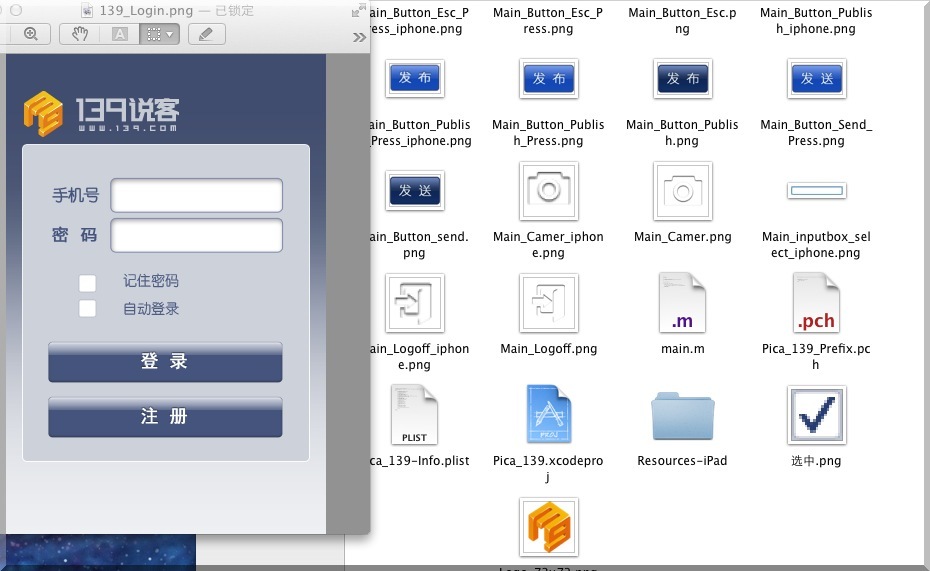Choose the rectangular selection tool
This screenshot has height=571, width=930.
[152, 34]
